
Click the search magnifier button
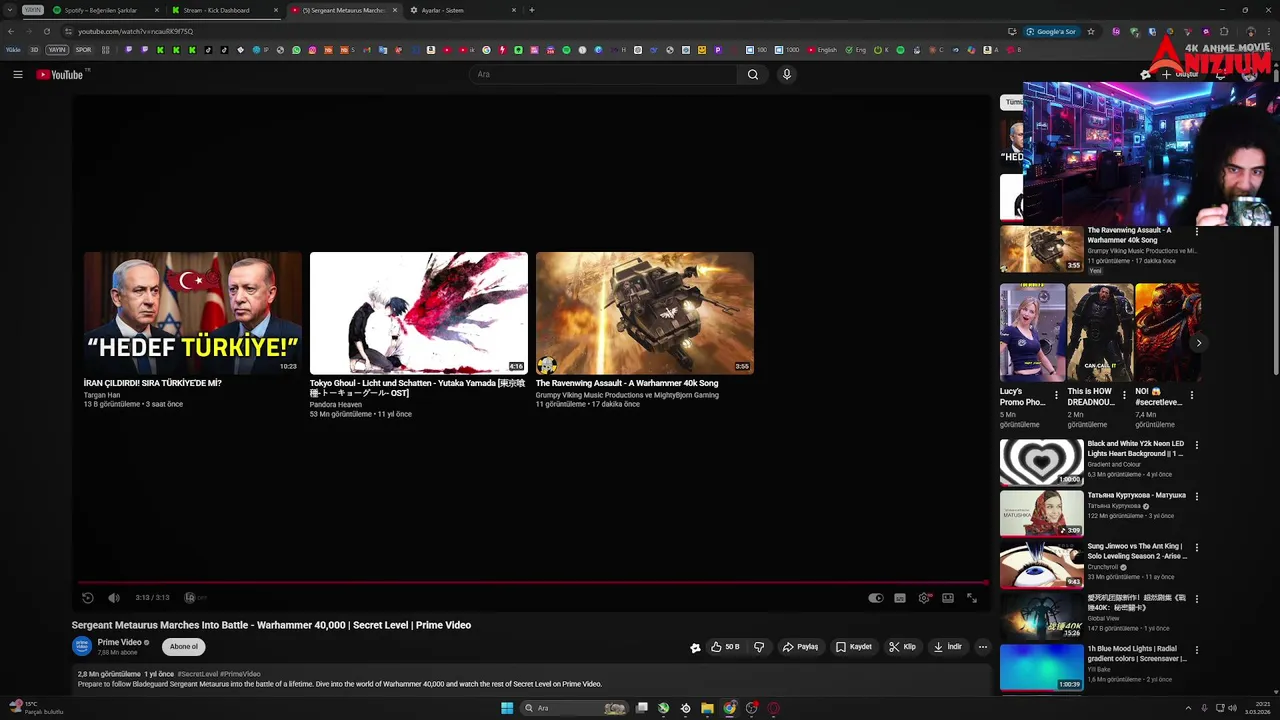pyautogui.click(x=753, y=74)
